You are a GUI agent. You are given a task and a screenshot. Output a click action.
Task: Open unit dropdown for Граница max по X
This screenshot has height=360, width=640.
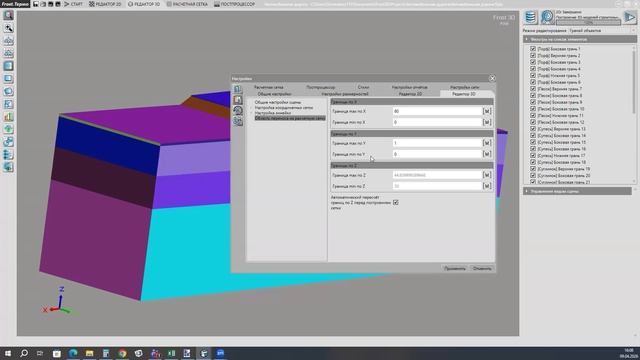click(x=487, y=111)
